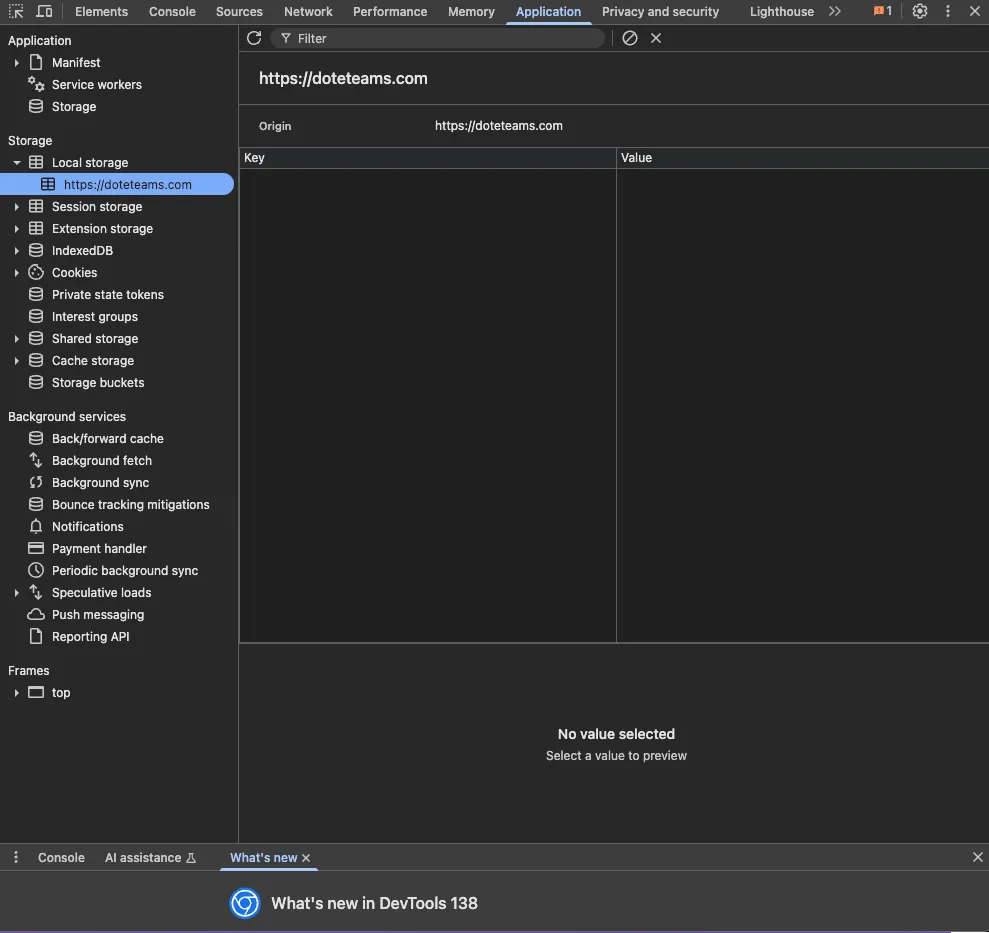Close the What's new drawer tab
The image size is (989, 933).
click(x=306, y=858)
